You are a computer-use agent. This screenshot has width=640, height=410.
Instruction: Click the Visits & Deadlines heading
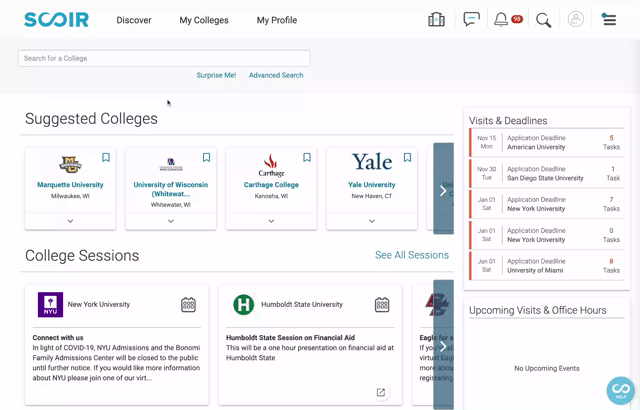(x=508, y=121)
